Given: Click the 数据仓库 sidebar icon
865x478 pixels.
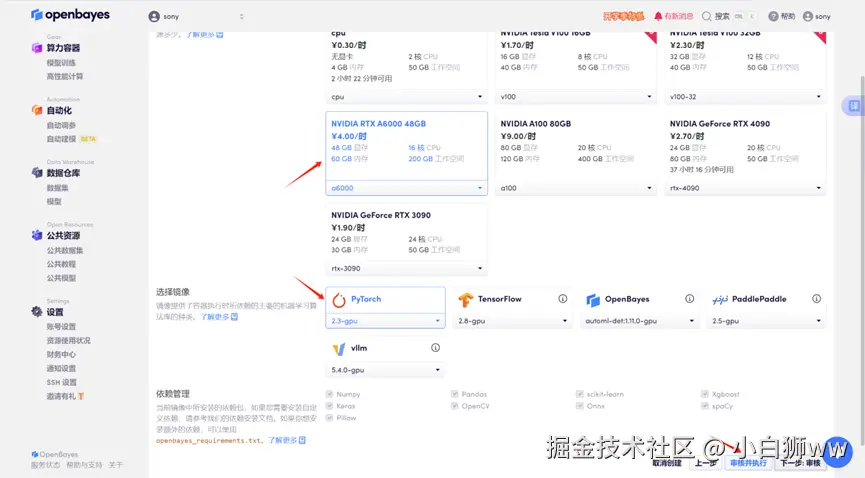Looking at the screenshot, I should click(x=36, y=173).
